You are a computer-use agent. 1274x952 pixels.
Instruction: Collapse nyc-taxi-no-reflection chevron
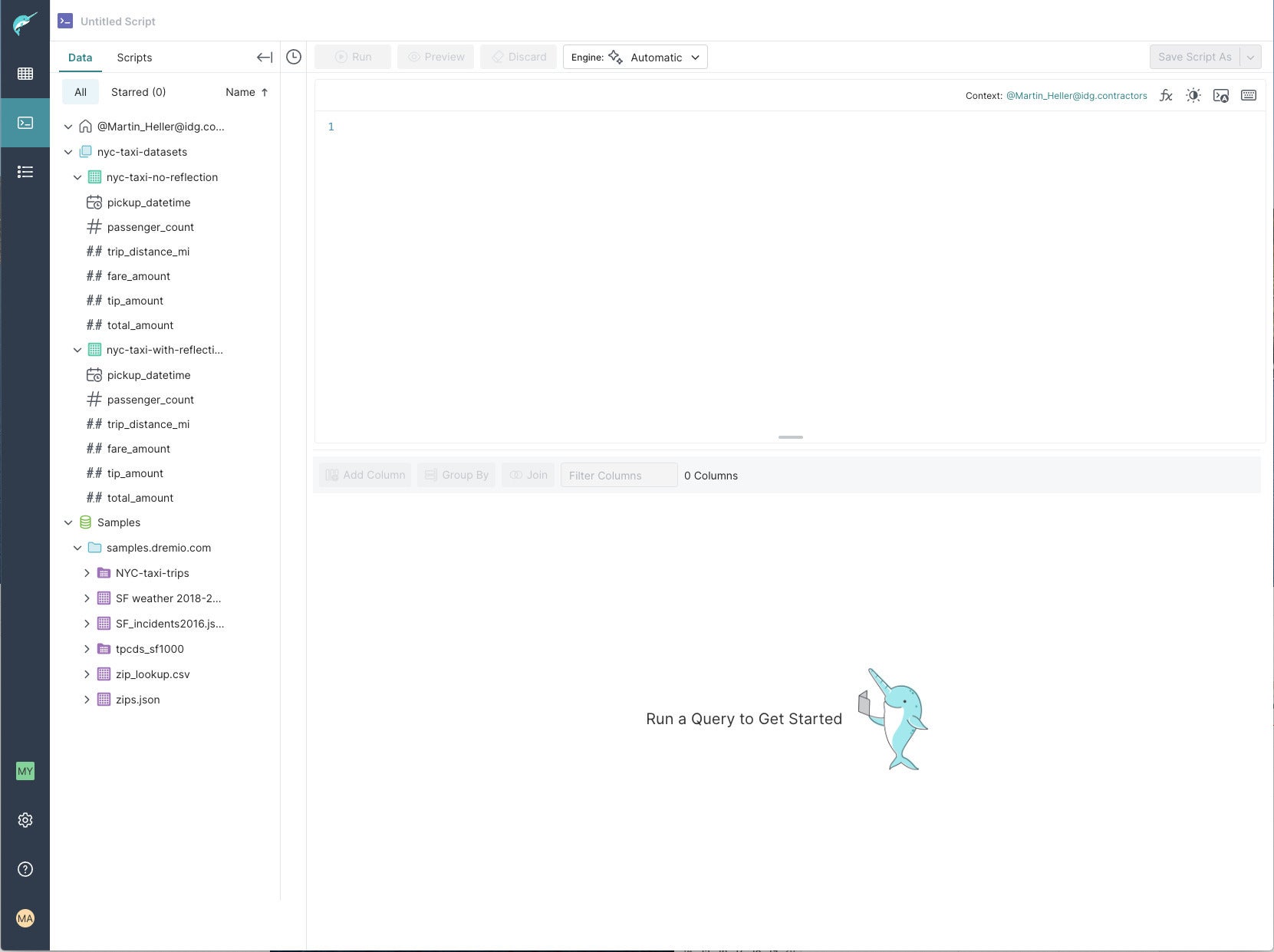[77, 177]
